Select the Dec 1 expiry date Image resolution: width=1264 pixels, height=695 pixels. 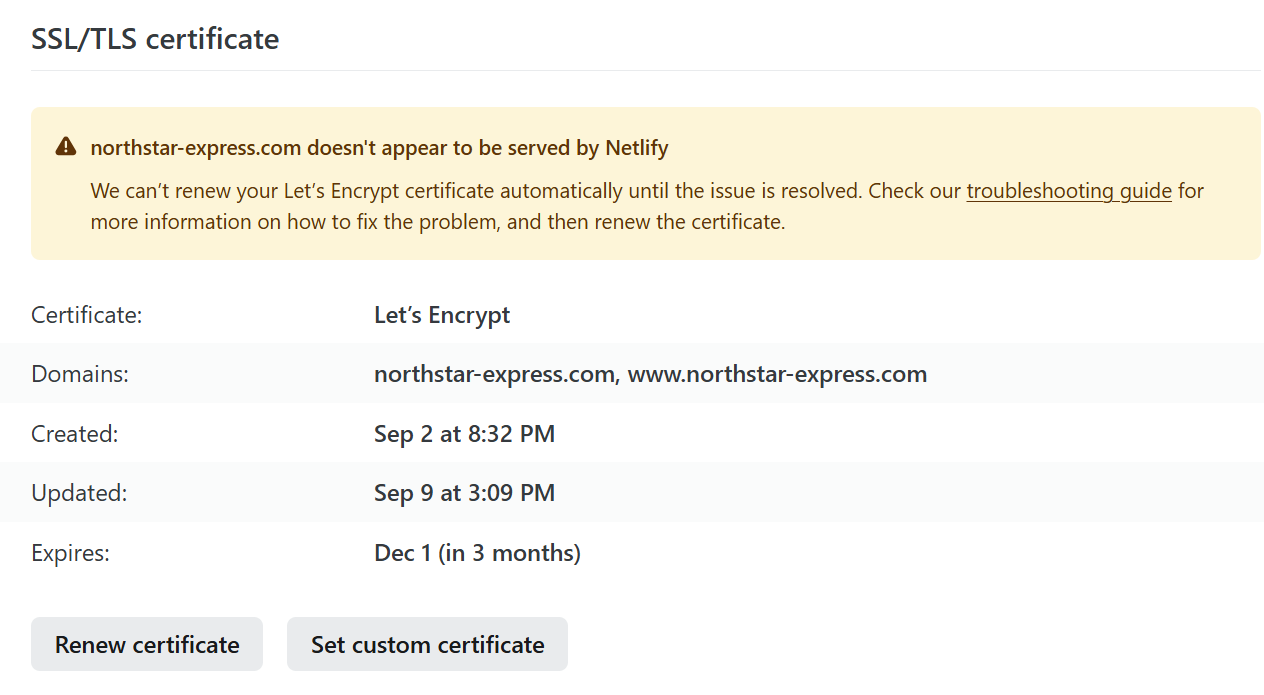pos(402,553)
